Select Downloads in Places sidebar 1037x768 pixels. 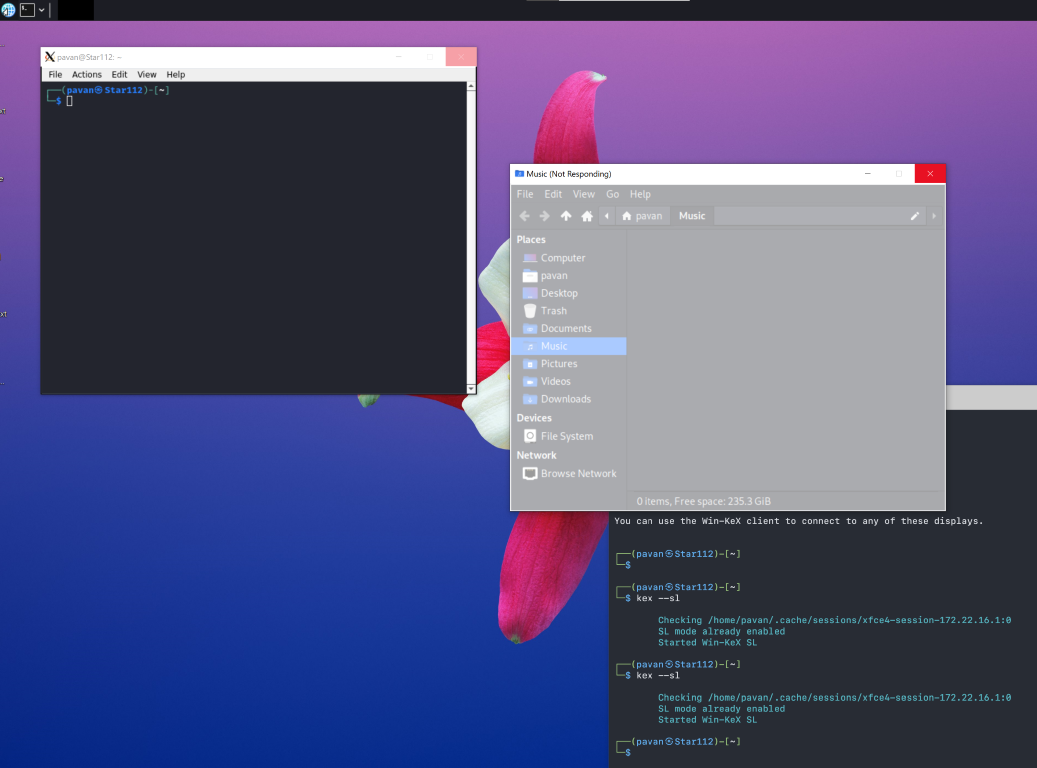[x=565, y=399]
